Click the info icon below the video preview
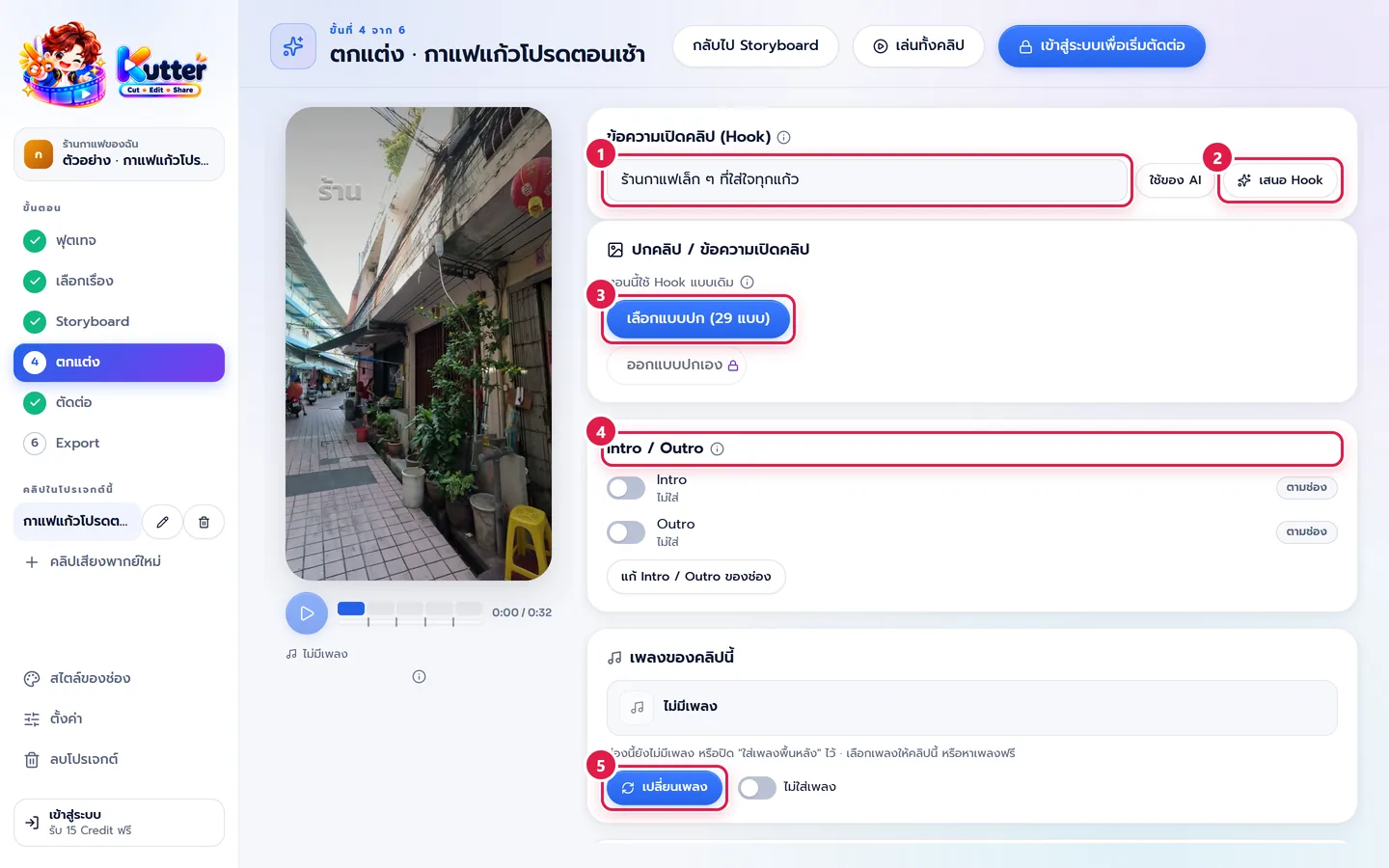Screen dimensions: 1389x868 pyautogui.click(x=419, y=676)
